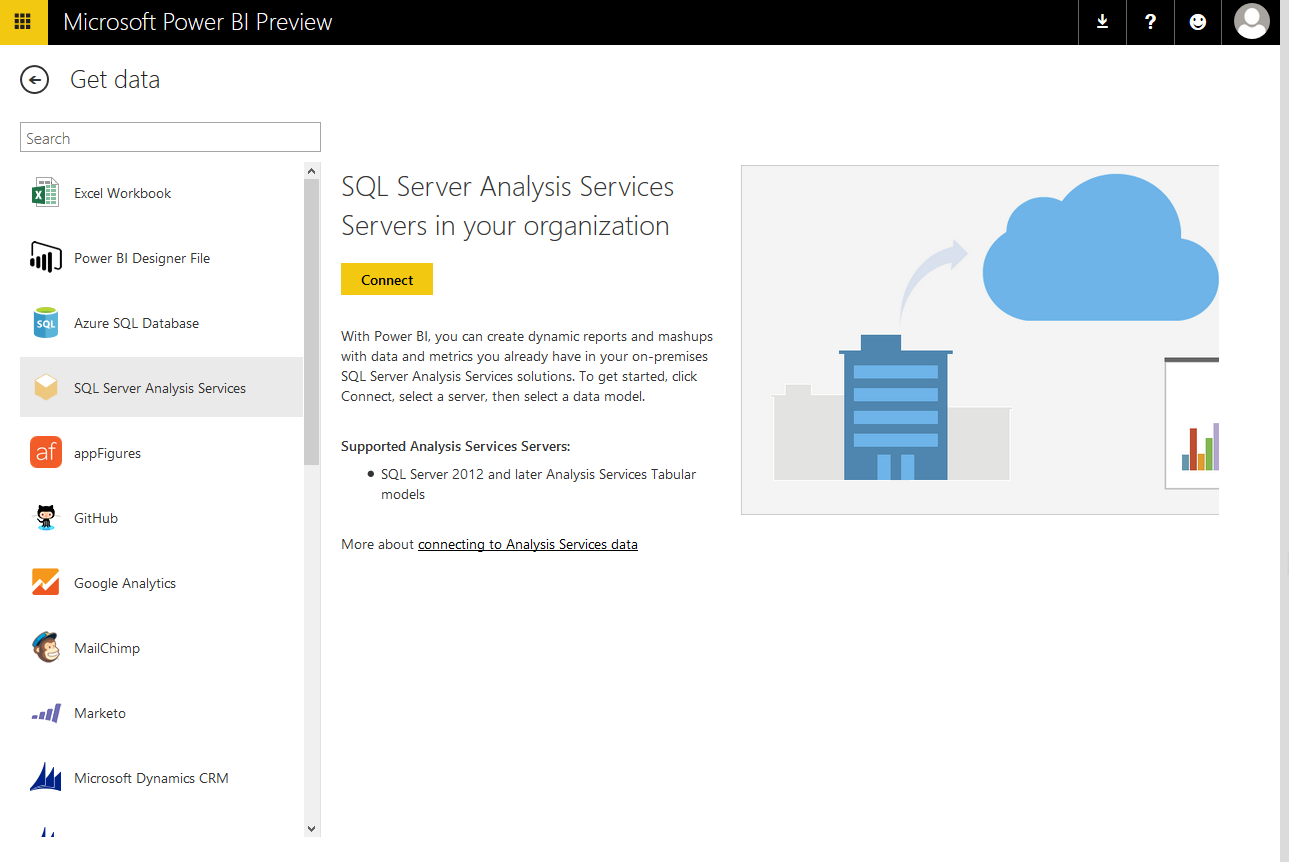Click the source list scrollbar thumb

(311, 322)
